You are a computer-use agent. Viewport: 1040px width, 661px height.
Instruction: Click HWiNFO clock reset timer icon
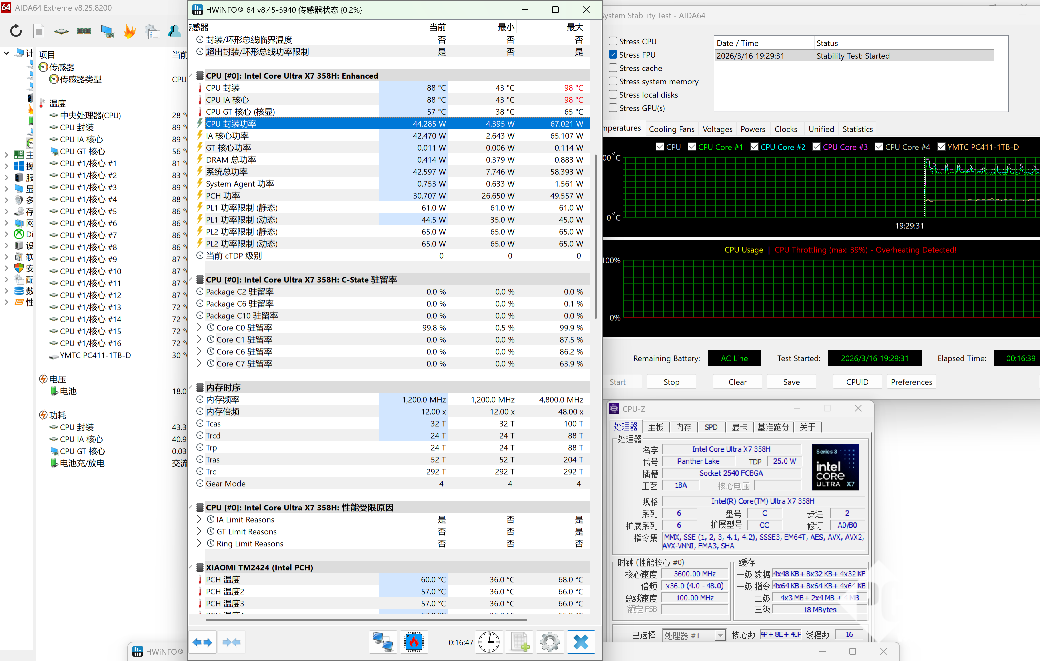pos(489,641)
